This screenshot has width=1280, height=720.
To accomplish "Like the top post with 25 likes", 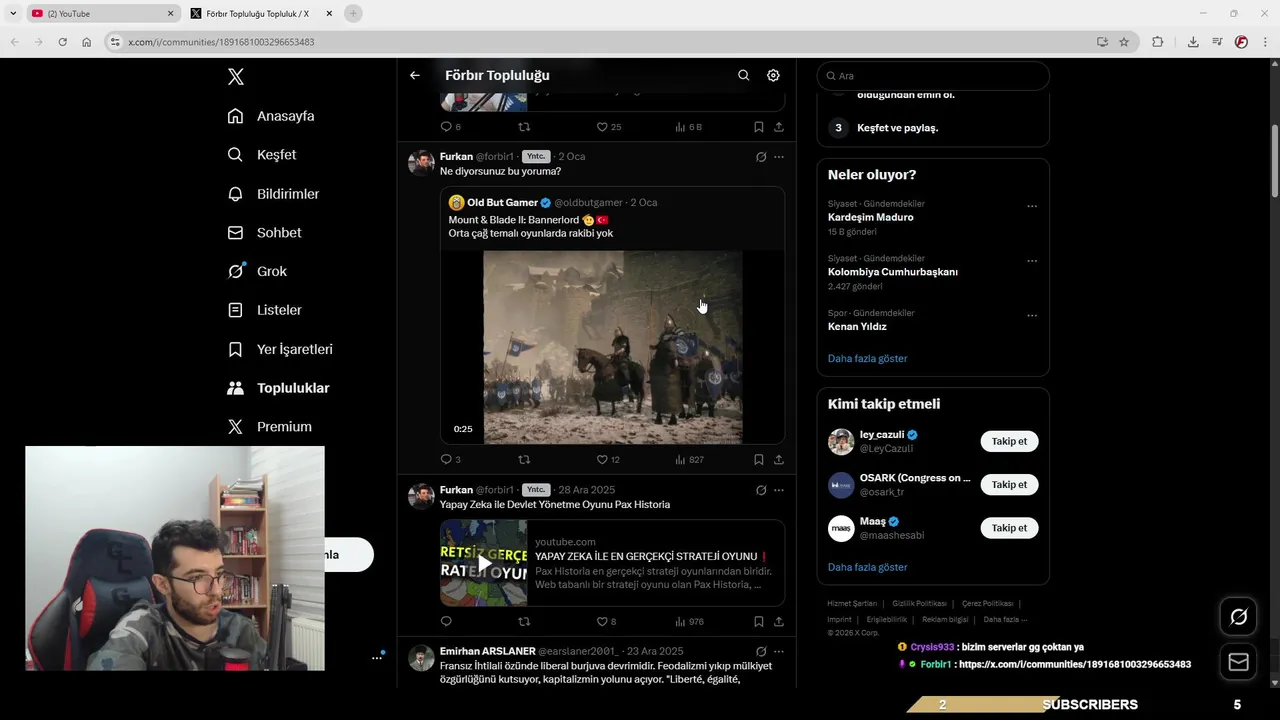I will click(x=602, y=127).
